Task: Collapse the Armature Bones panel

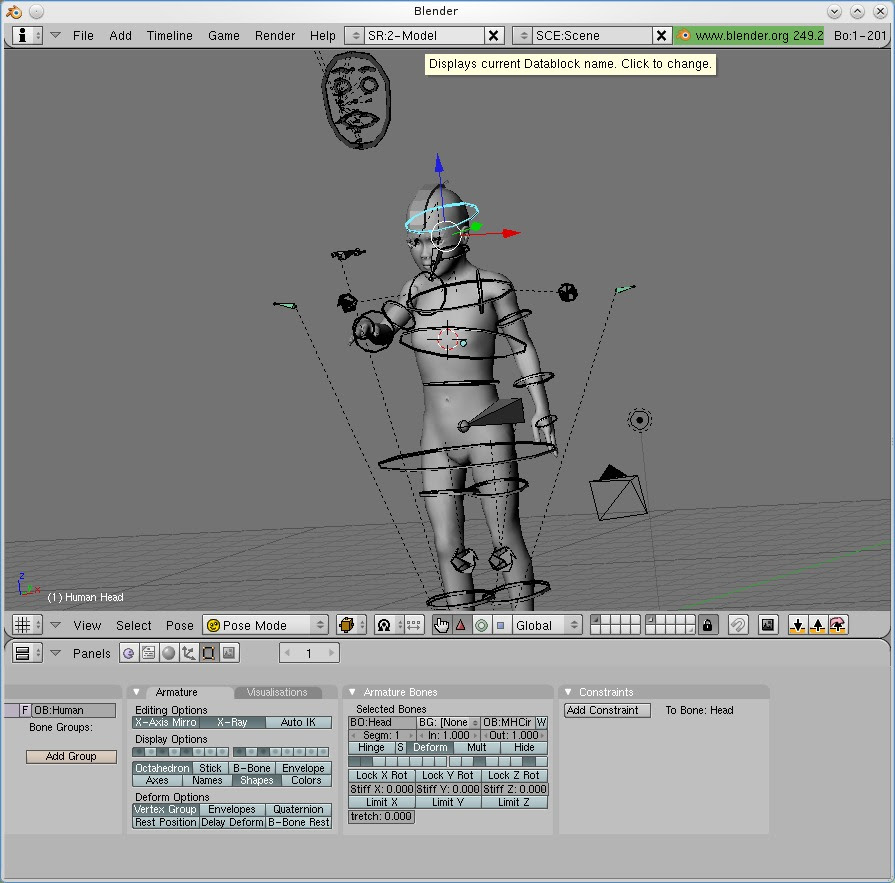Action: click(x=352, y=692)
